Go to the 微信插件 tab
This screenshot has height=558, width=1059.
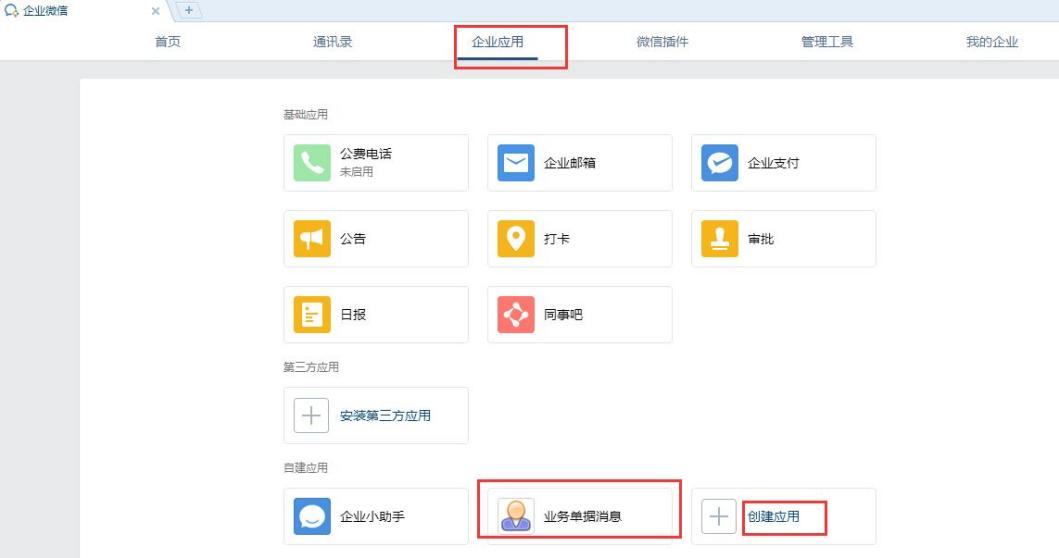662,42
